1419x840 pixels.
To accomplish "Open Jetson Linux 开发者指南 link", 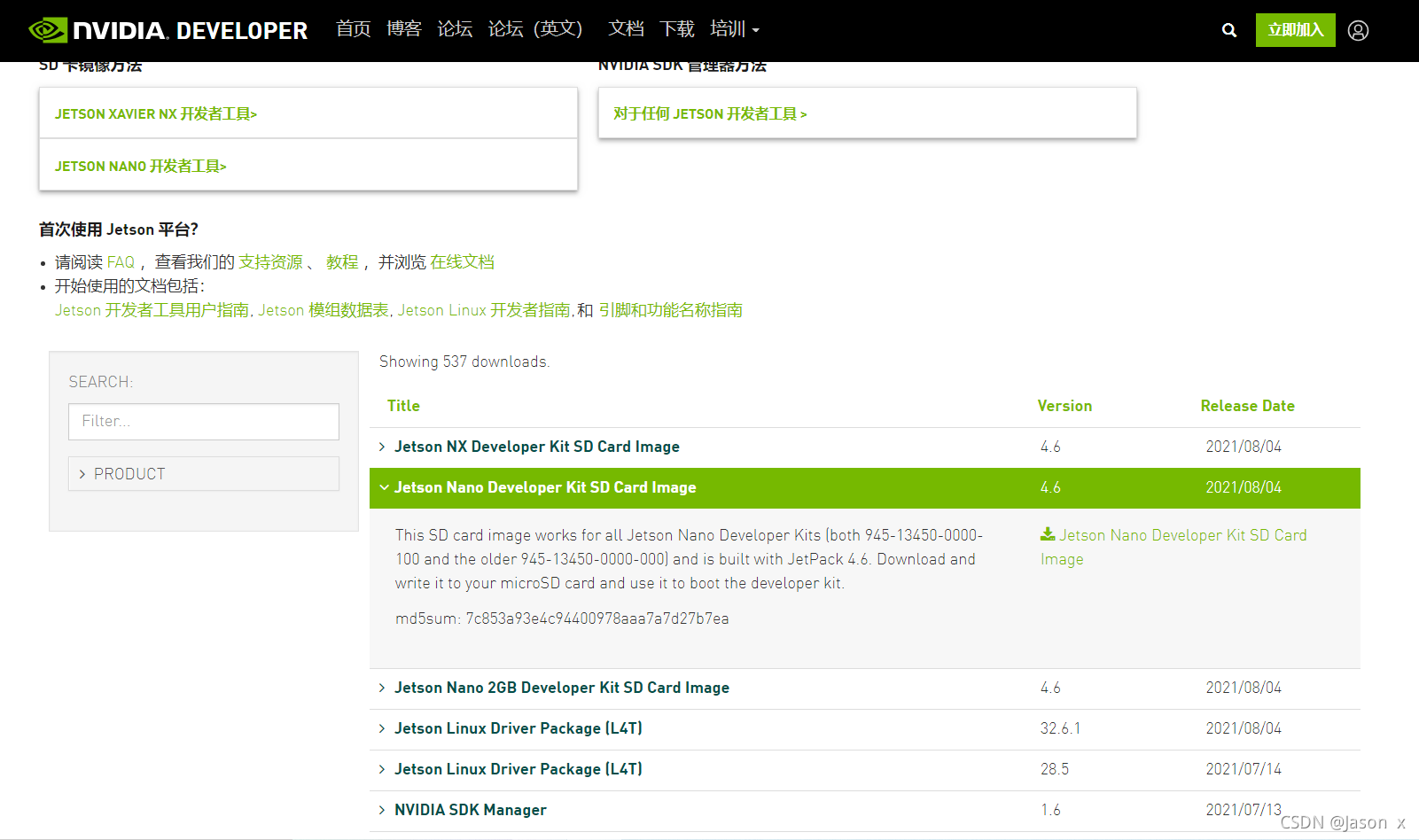I will (484, 310).
